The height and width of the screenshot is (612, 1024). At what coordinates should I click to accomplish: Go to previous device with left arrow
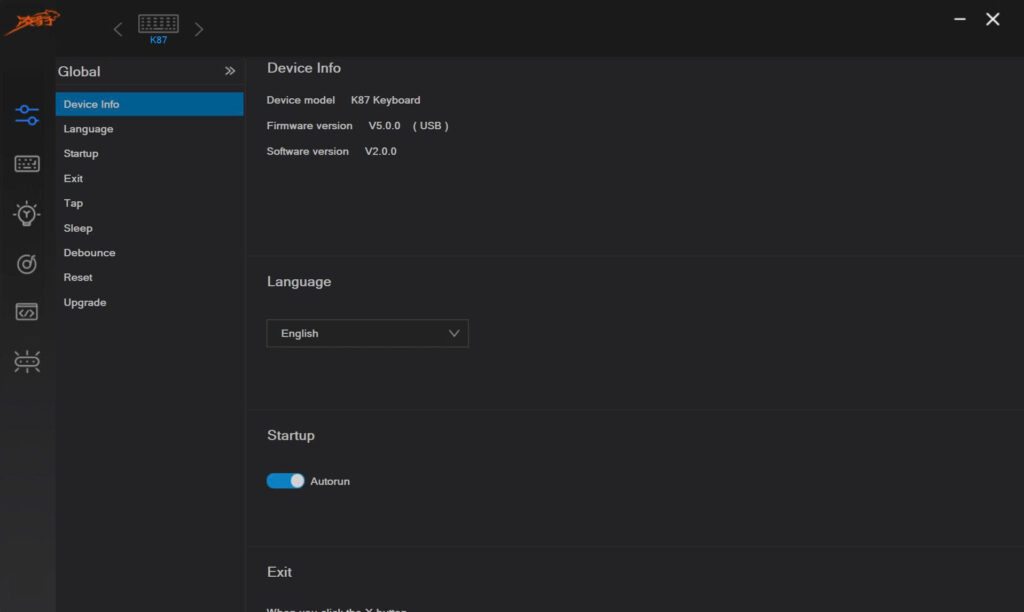point(118,29)
